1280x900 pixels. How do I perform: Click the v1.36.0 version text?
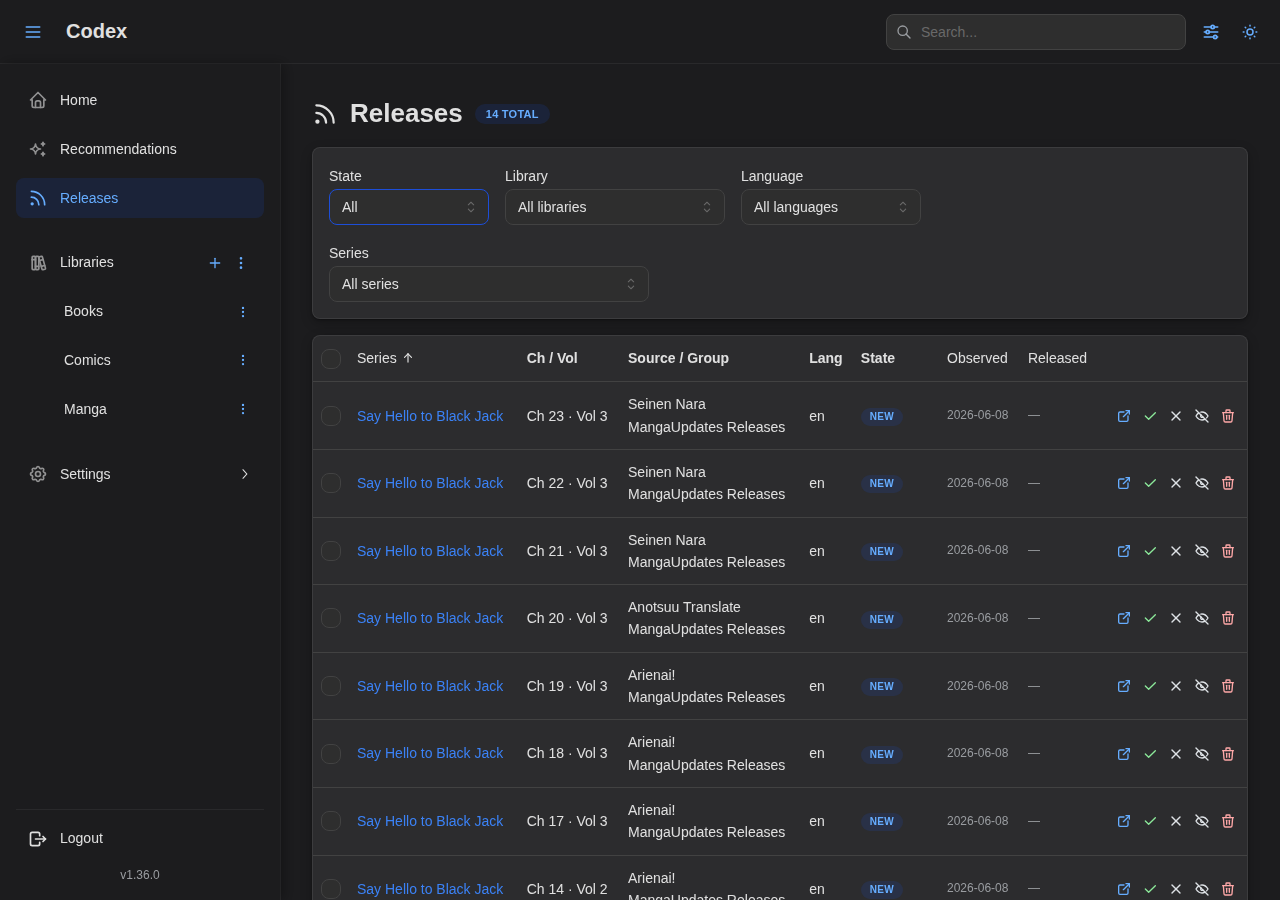click(140, 875)
